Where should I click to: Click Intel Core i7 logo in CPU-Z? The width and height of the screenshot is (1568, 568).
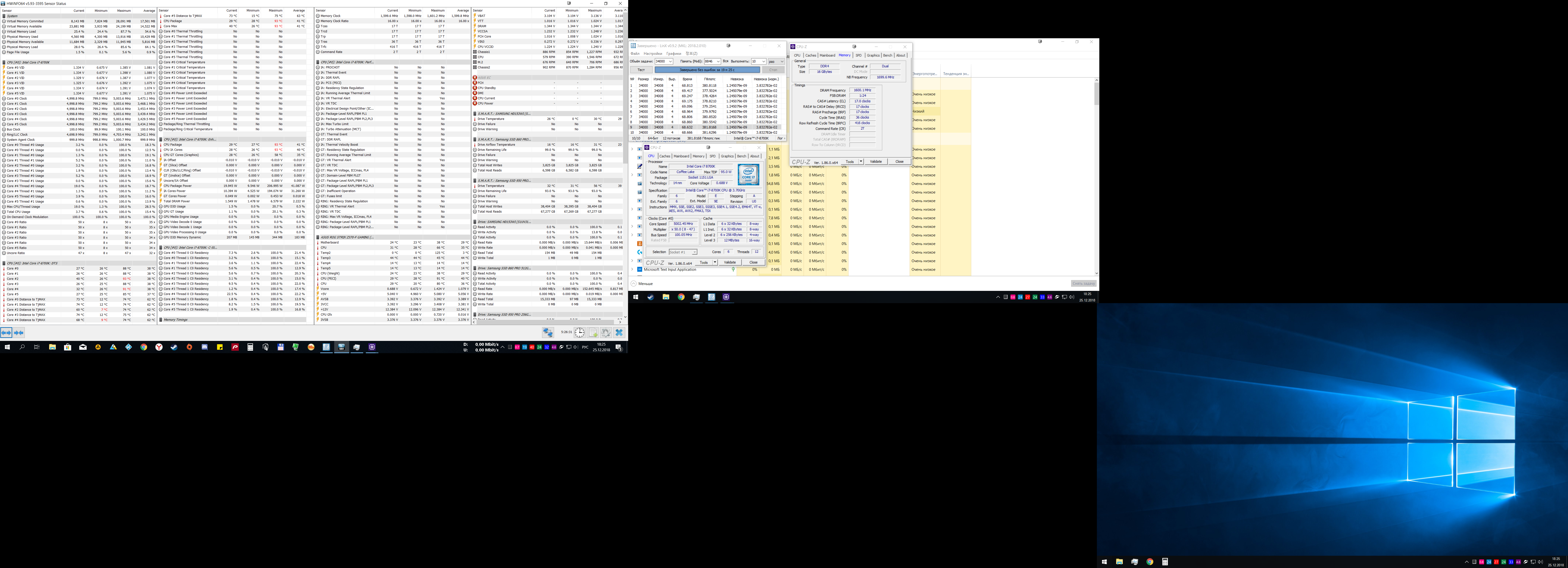pos(748,175)
